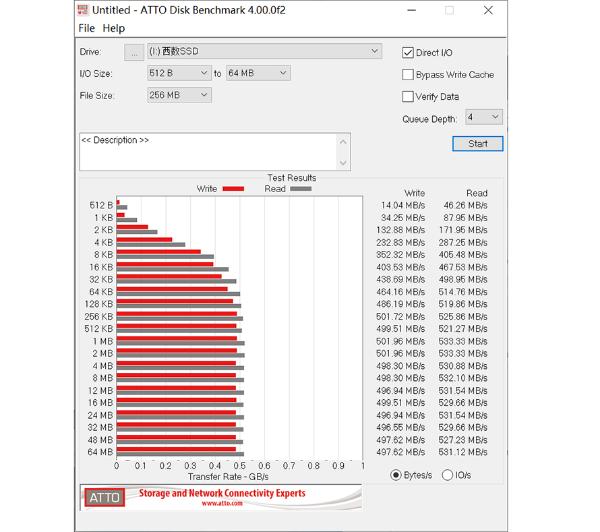Open the File Size 256 MB dropdown
The height and width of the screenshot is (532, 600).
tap(179, 95)
